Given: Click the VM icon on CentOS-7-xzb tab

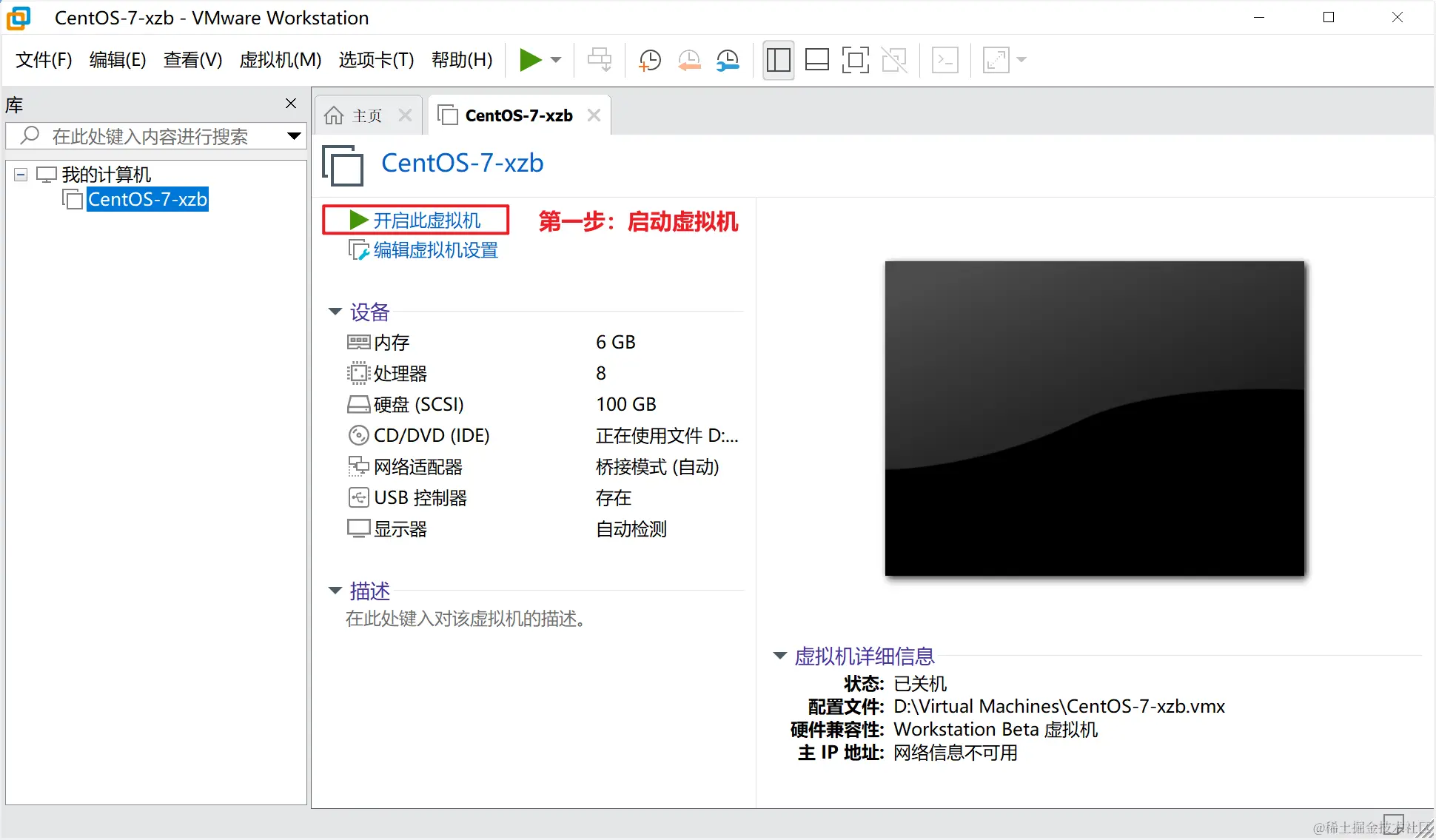Looking at the screenshot, I should click(x=447, y=115).
